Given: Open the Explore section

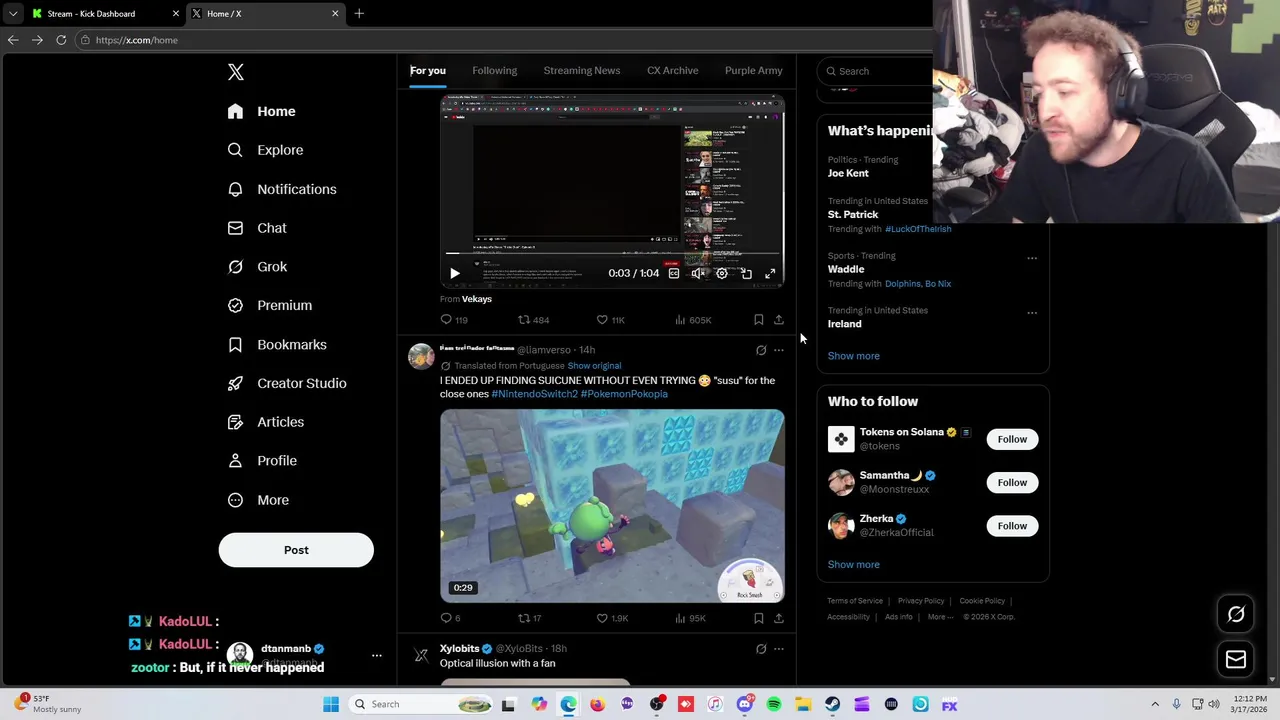Looking at the screenshot, I should point(265,150).
